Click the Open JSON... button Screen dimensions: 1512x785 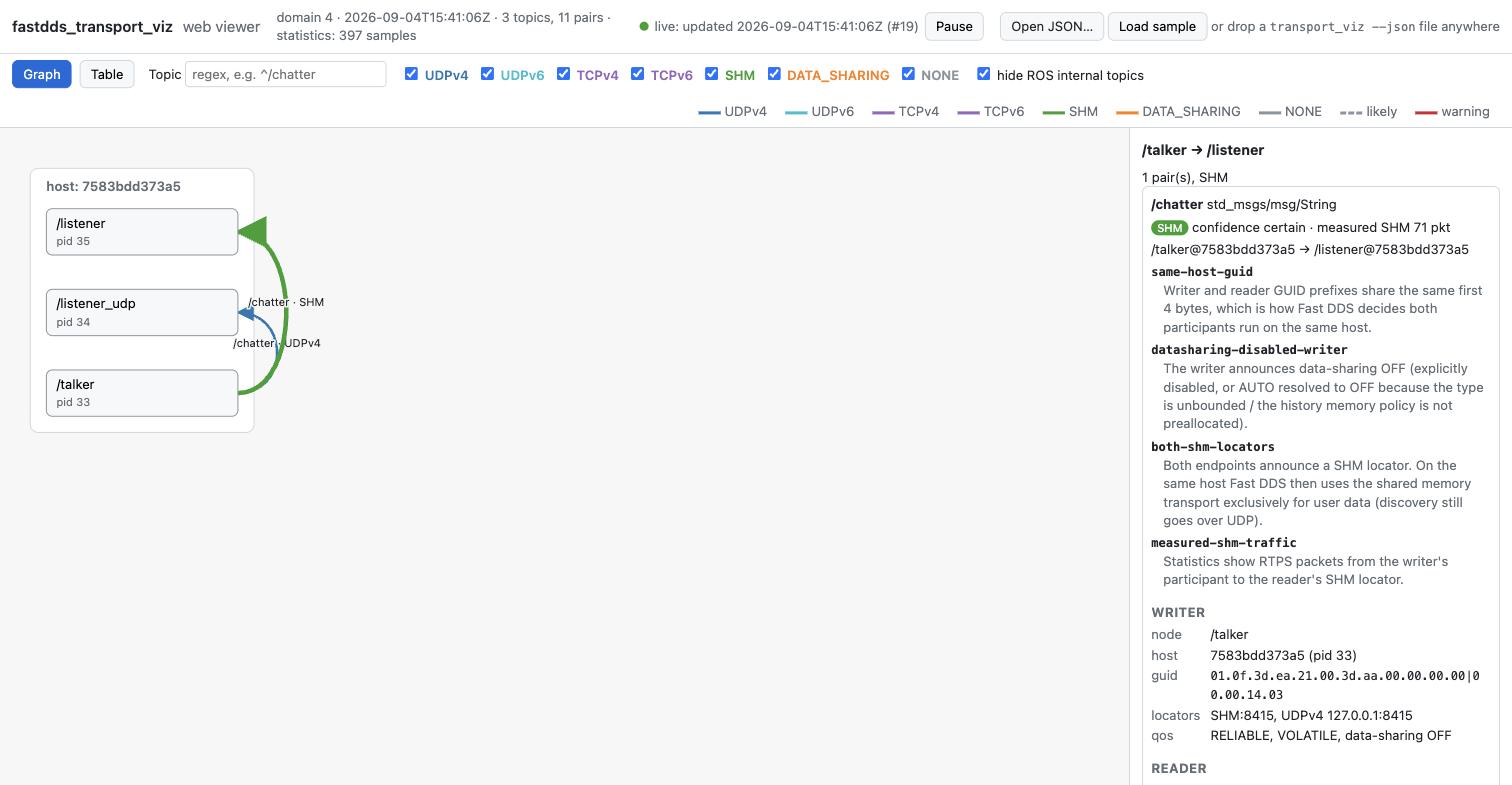click(1052, 26)
